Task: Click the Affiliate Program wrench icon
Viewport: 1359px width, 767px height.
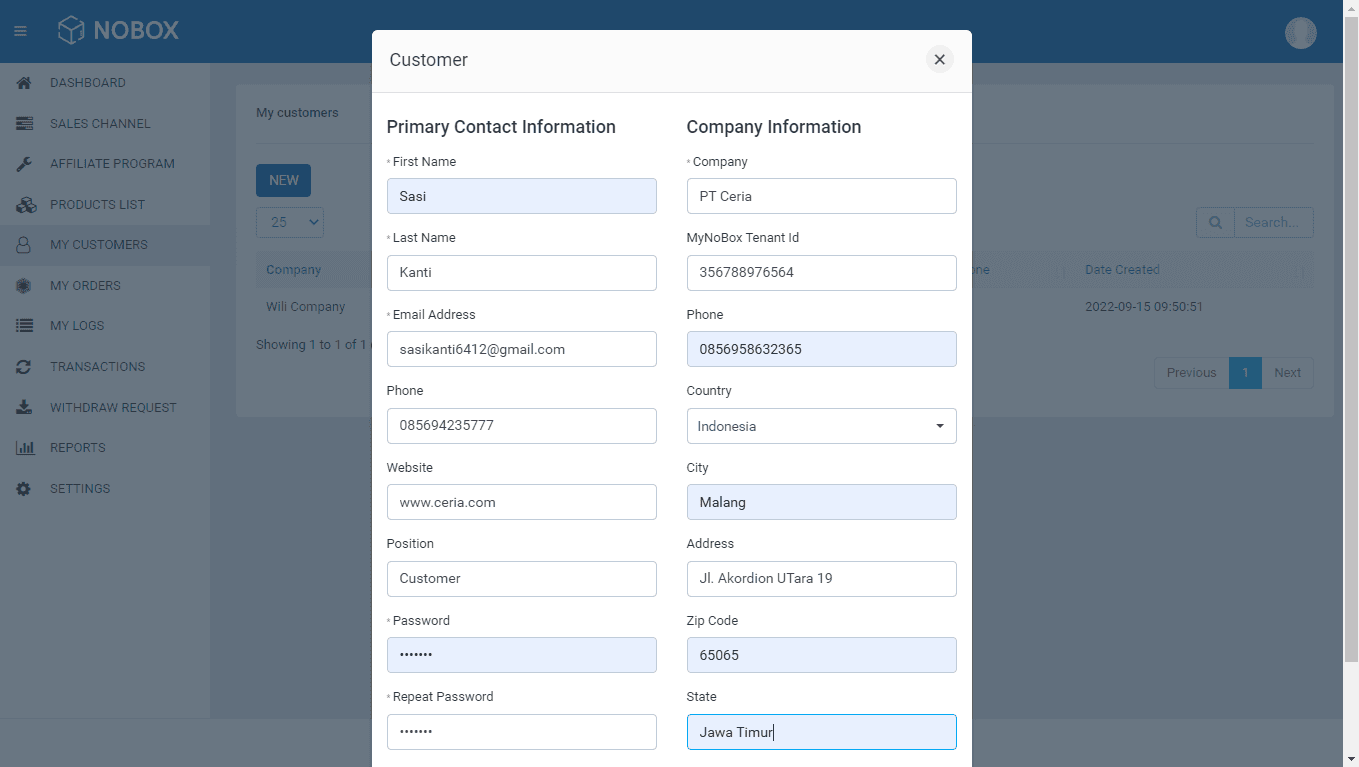Action: tap(22, 163)
